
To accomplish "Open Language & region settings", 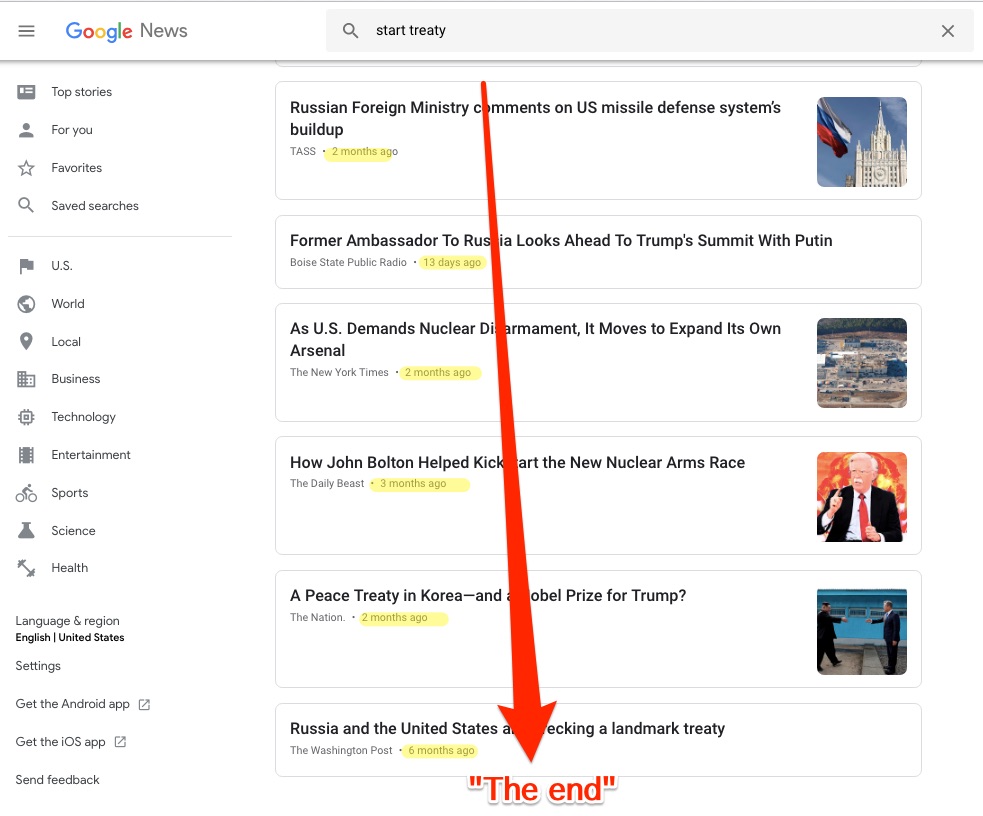I will click(70, 629).
